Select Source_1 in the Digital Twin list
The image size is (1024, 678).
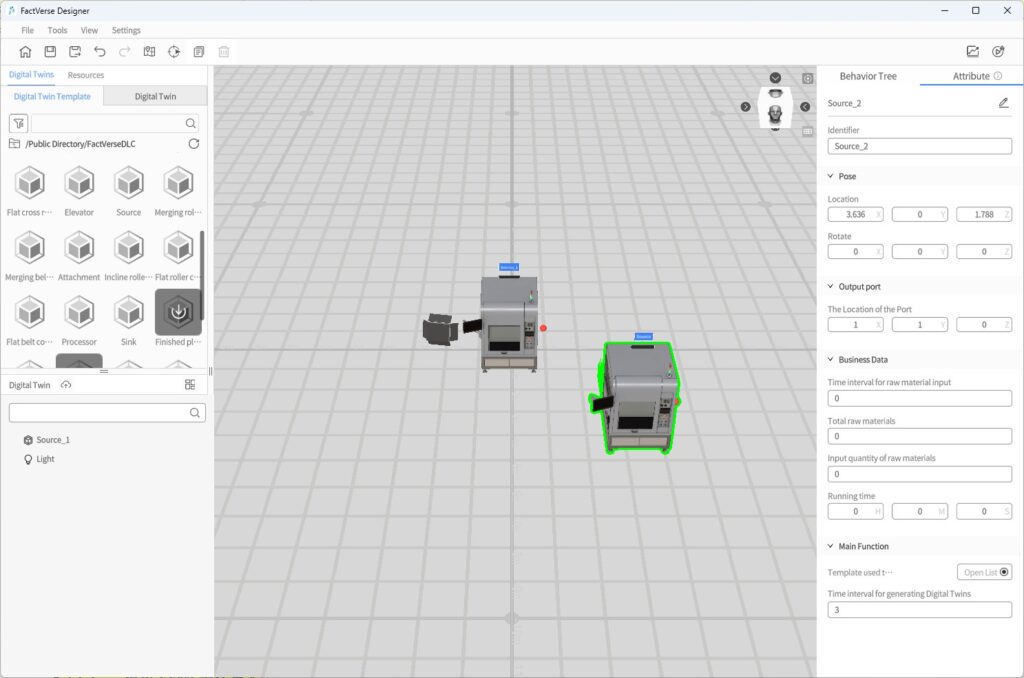pyautogui.click(x=53, y=440)
